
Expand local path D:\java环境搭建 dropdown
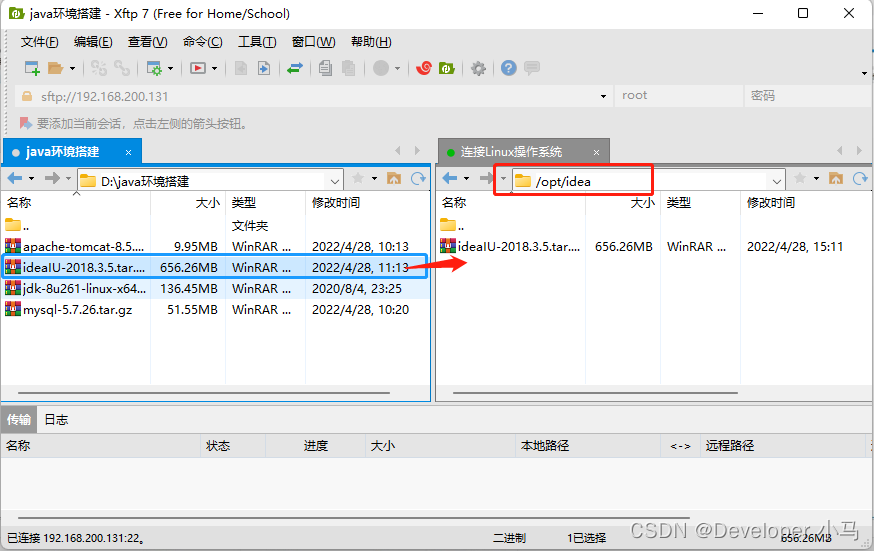[x=334, y=181]
